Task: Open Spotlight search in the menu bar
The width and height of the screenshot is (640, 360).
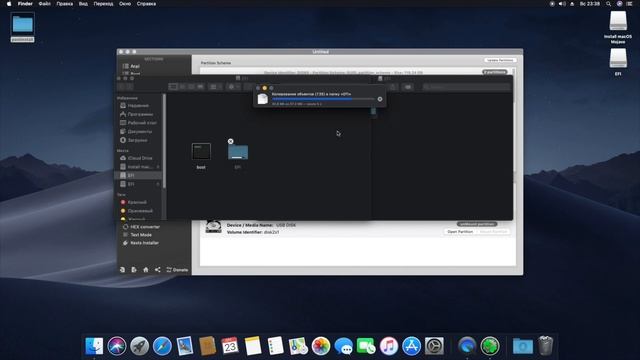Action: point(608,4)
